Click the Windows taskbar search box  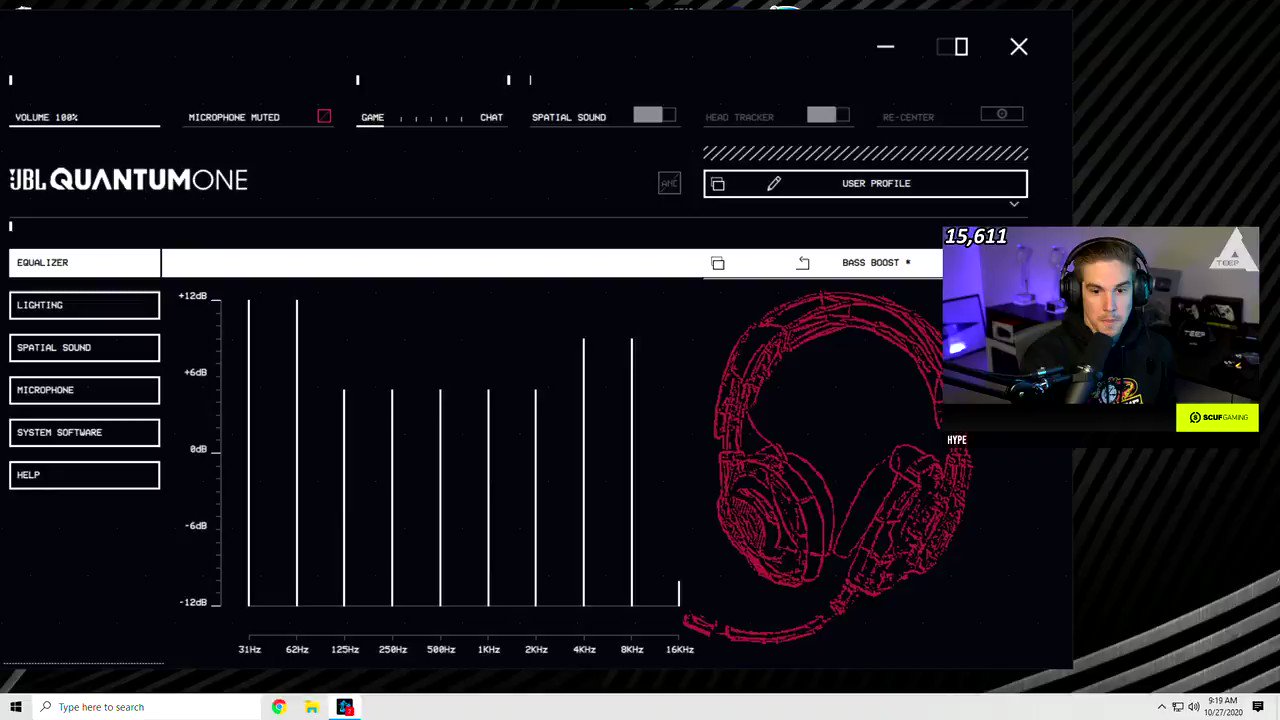point(147,707)
